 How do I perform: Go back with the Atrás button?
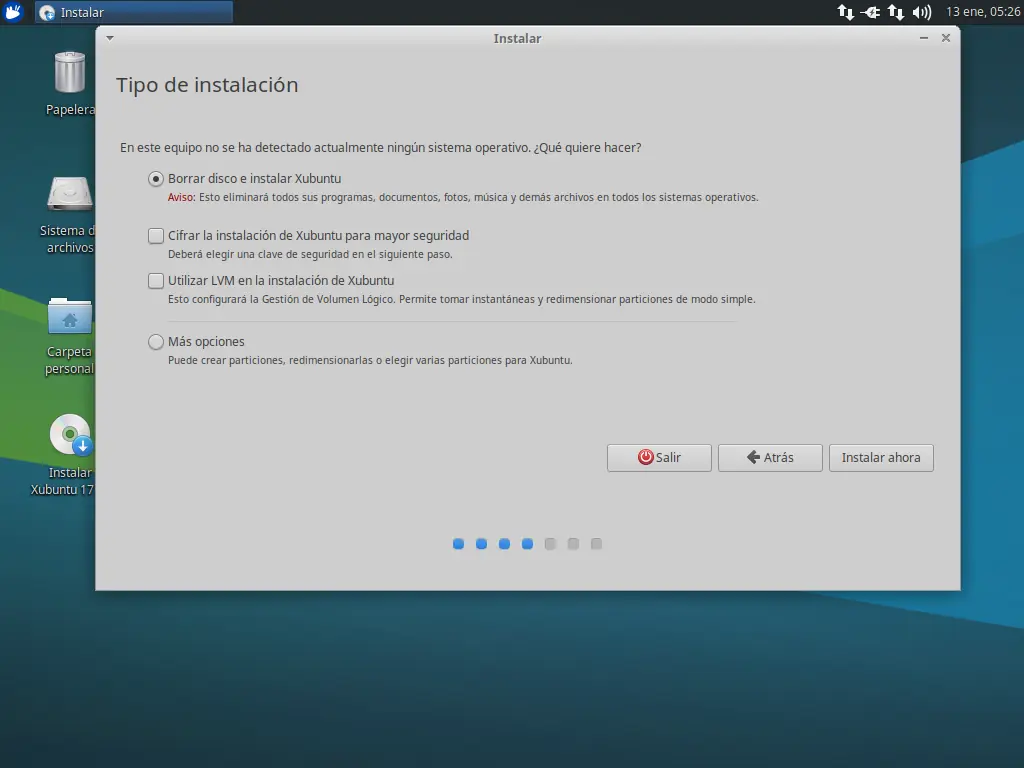point(770,457)
